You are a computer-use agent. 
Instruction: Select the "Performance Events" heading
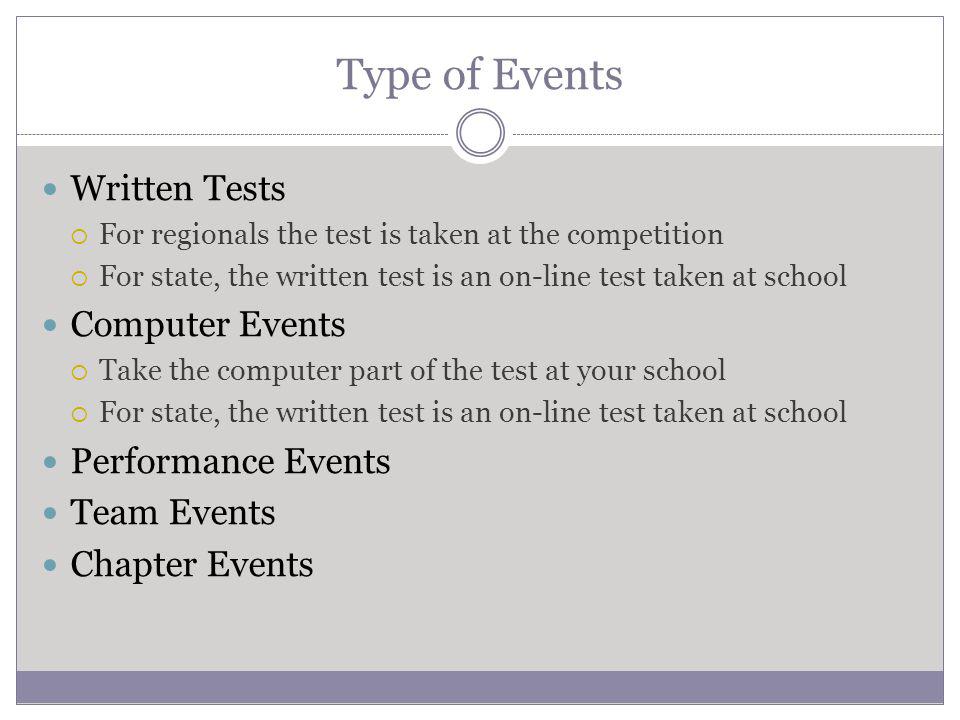coord(231,461)
